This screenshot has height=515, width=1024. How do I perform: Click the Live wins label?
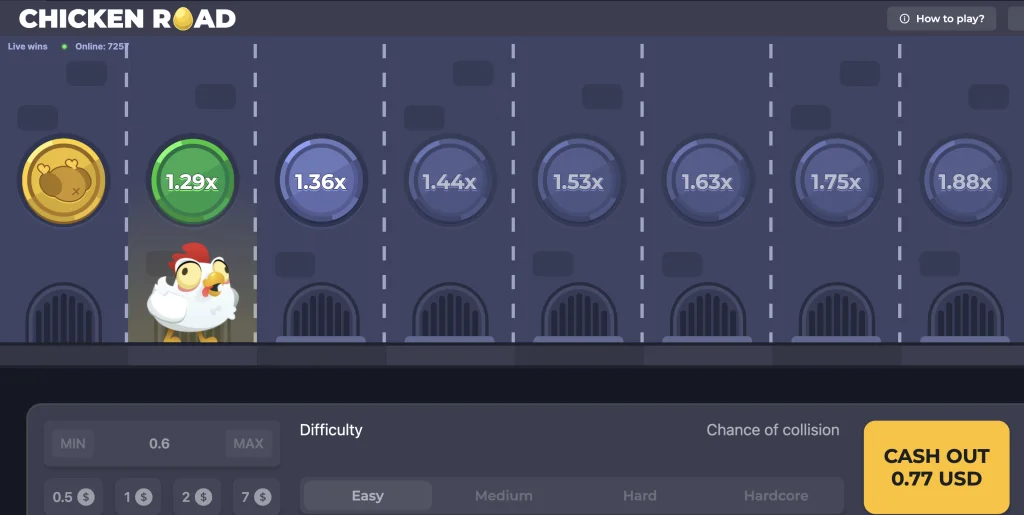[27, 47]
